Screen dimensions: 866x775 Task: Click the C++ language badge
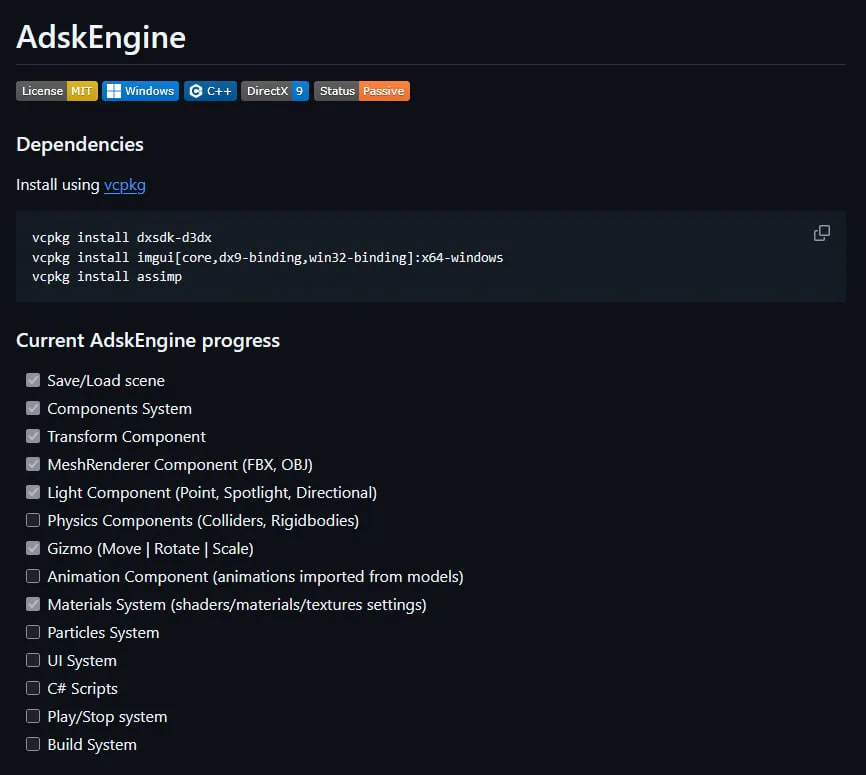(x=210, y=91)
